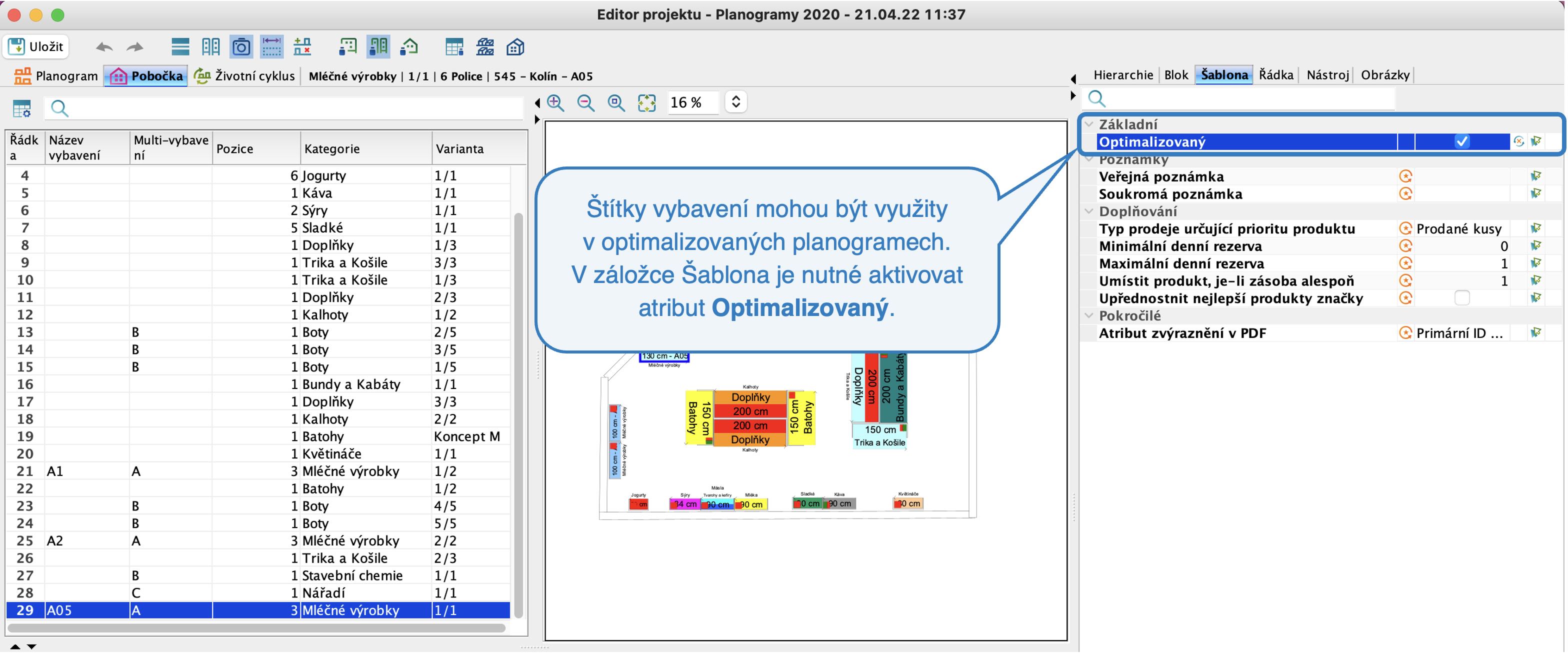The height and width of the screenshot is (653, 1568).
Task: Click inherit icon for Veřejná poznámka
Action: (1405, 176)
